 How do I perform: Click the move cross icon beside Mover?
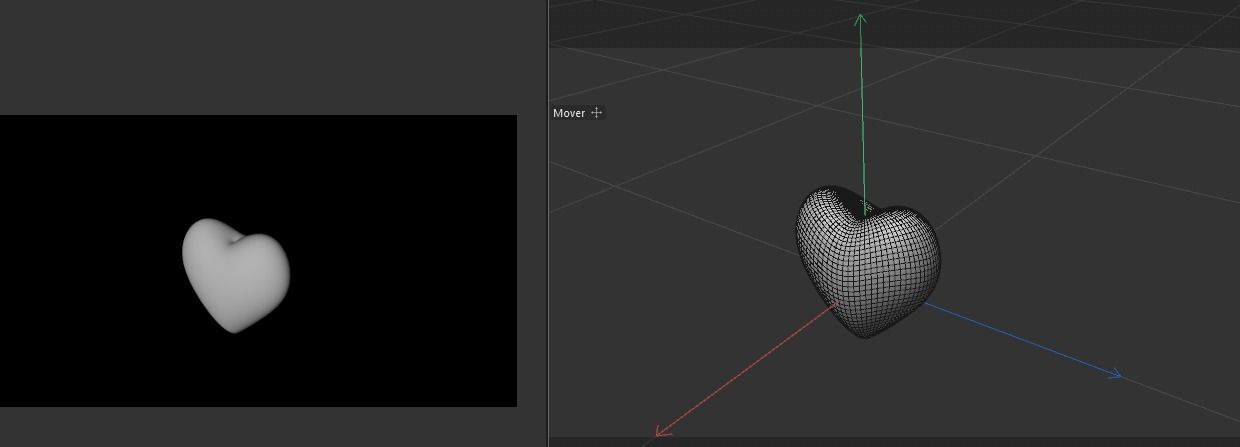tap(597, 113)
